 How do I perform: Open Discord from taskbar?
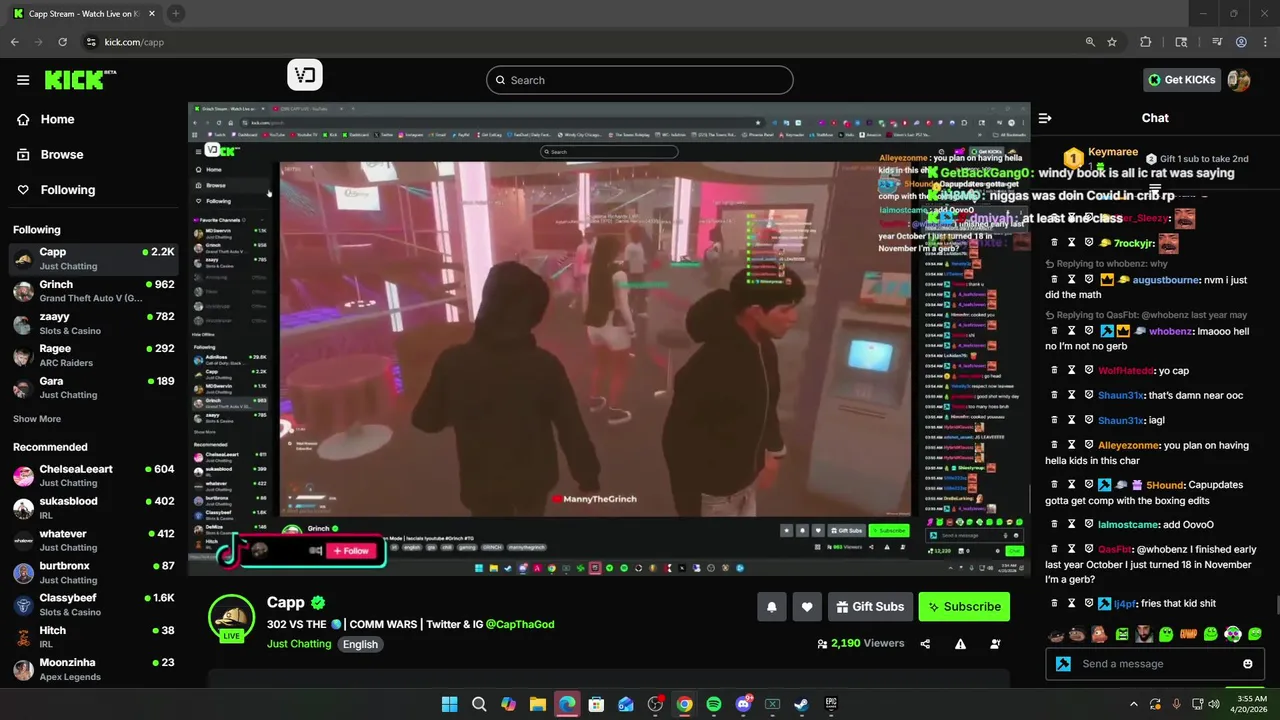point(743,704)
